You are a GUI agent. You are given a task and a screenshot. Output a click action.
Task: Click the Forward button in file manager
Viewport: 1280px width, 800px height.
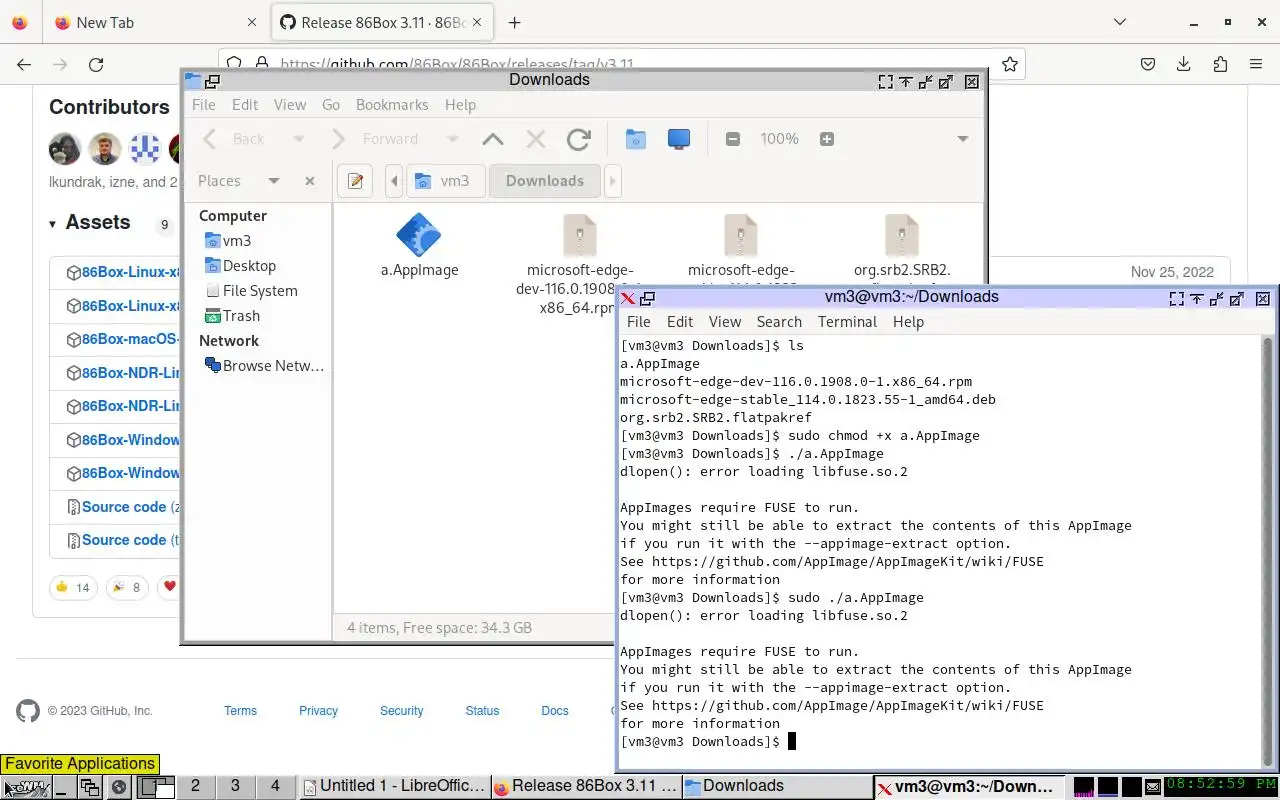376,139
